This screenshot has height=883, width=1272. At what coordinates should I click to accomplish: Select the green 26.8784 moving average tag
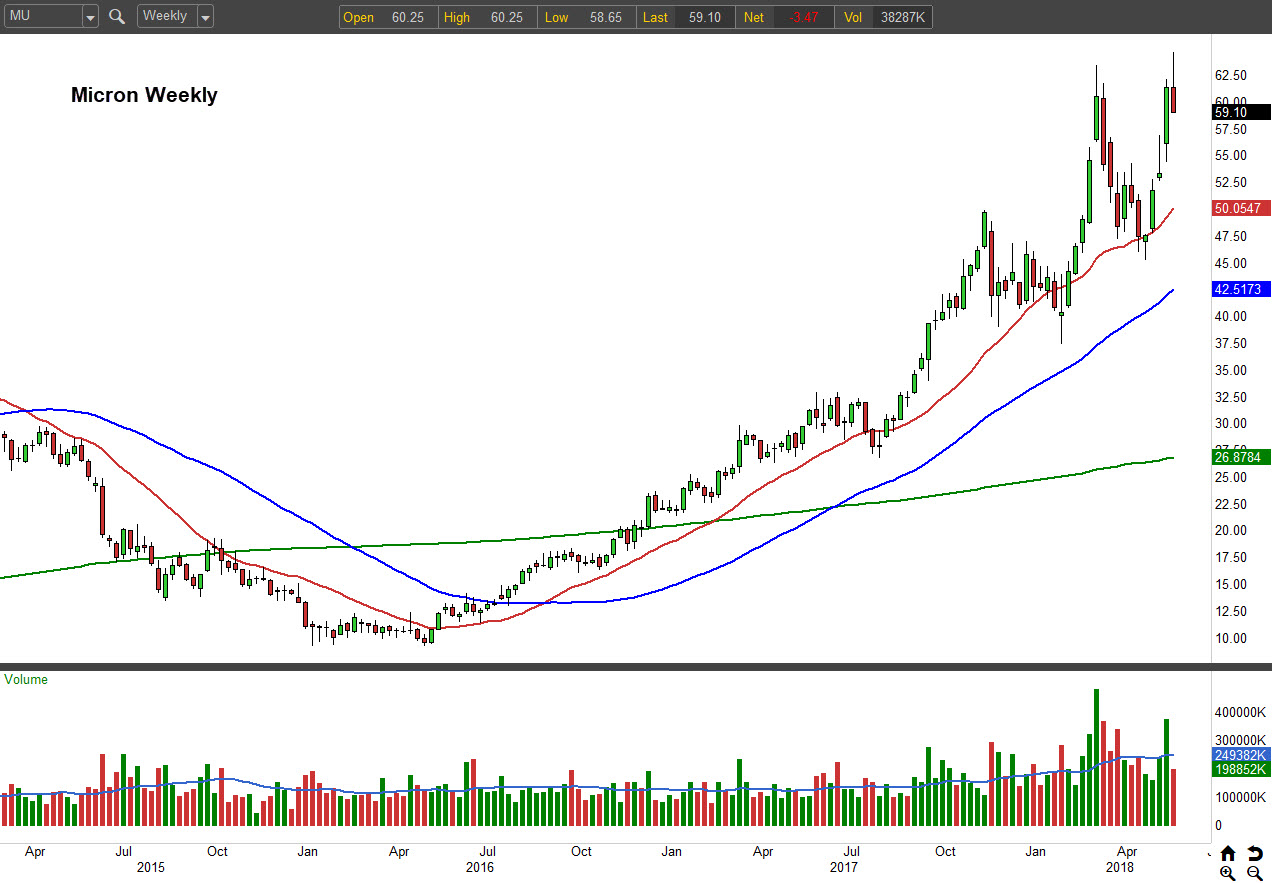coord(1241,456)
